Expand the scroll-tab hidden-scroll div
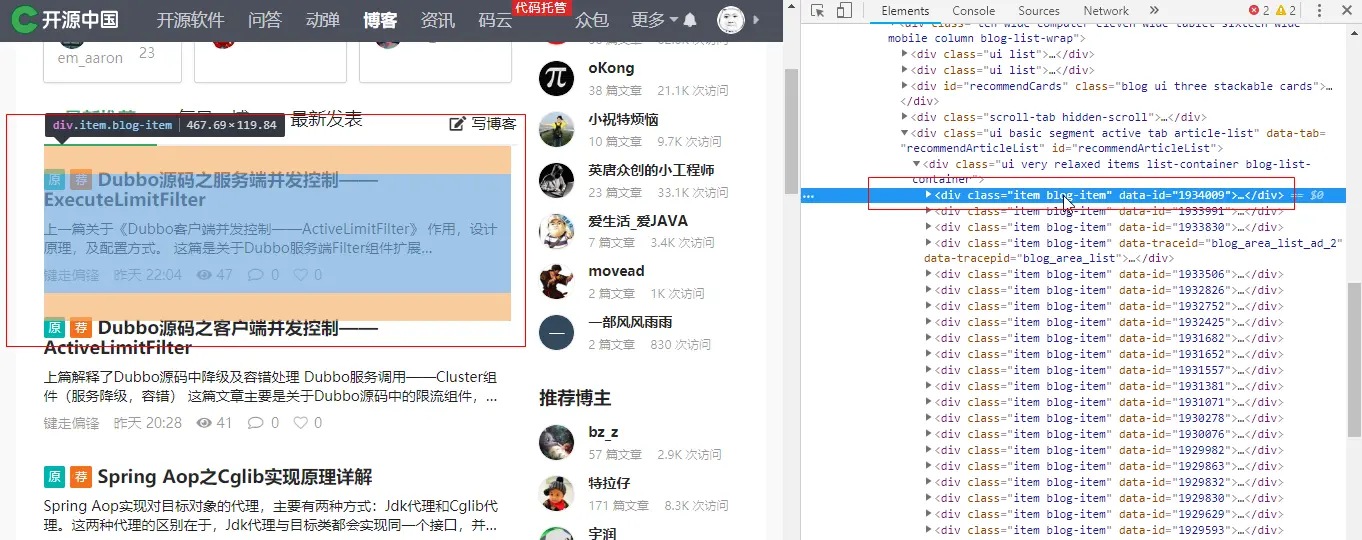The height and width of the screenshot is (540, 1362). pyautogui.click(x=905, y=117)
